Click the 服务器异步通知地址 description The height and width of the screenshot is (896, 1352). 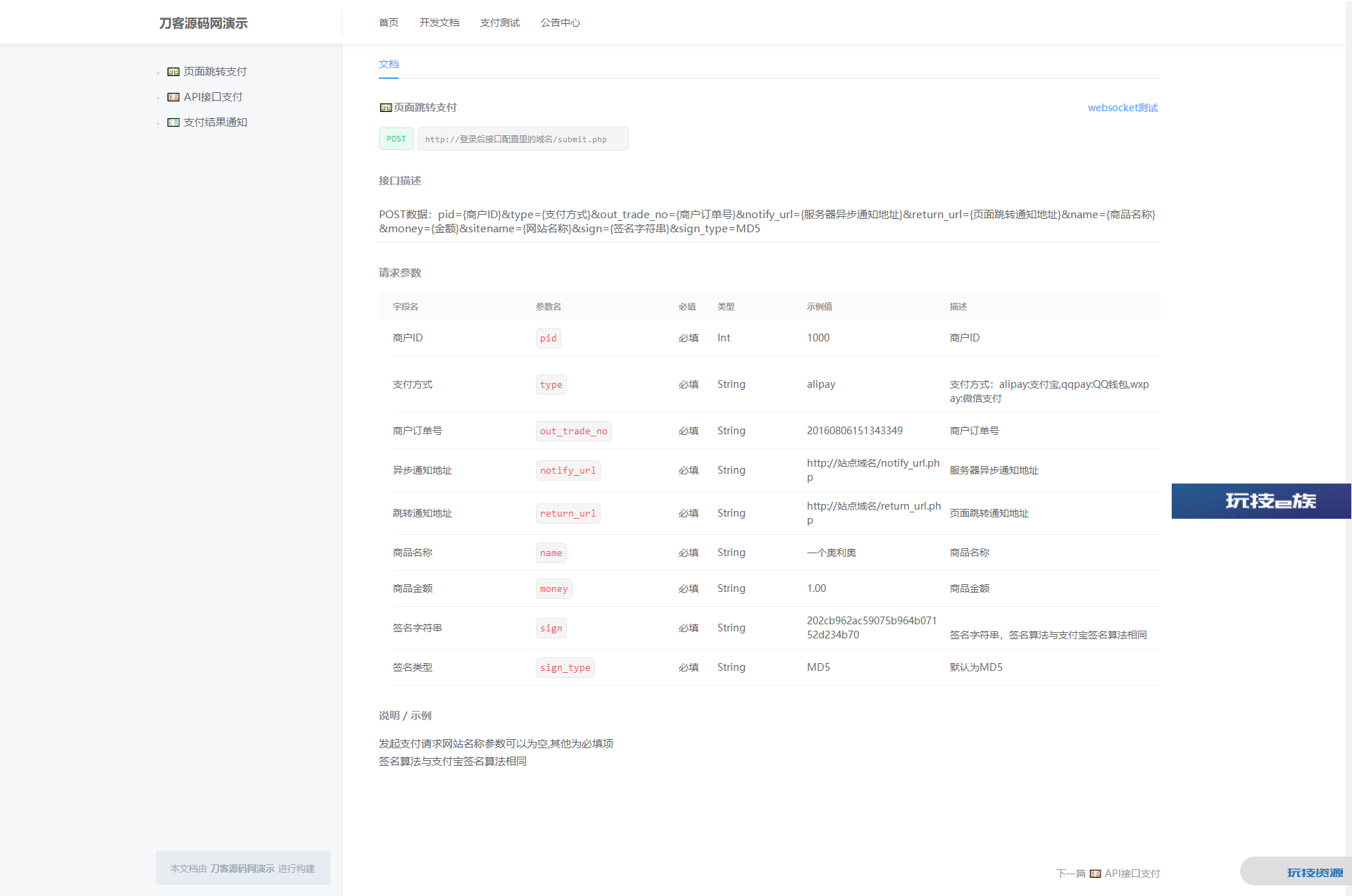click(x=994, y=470)
